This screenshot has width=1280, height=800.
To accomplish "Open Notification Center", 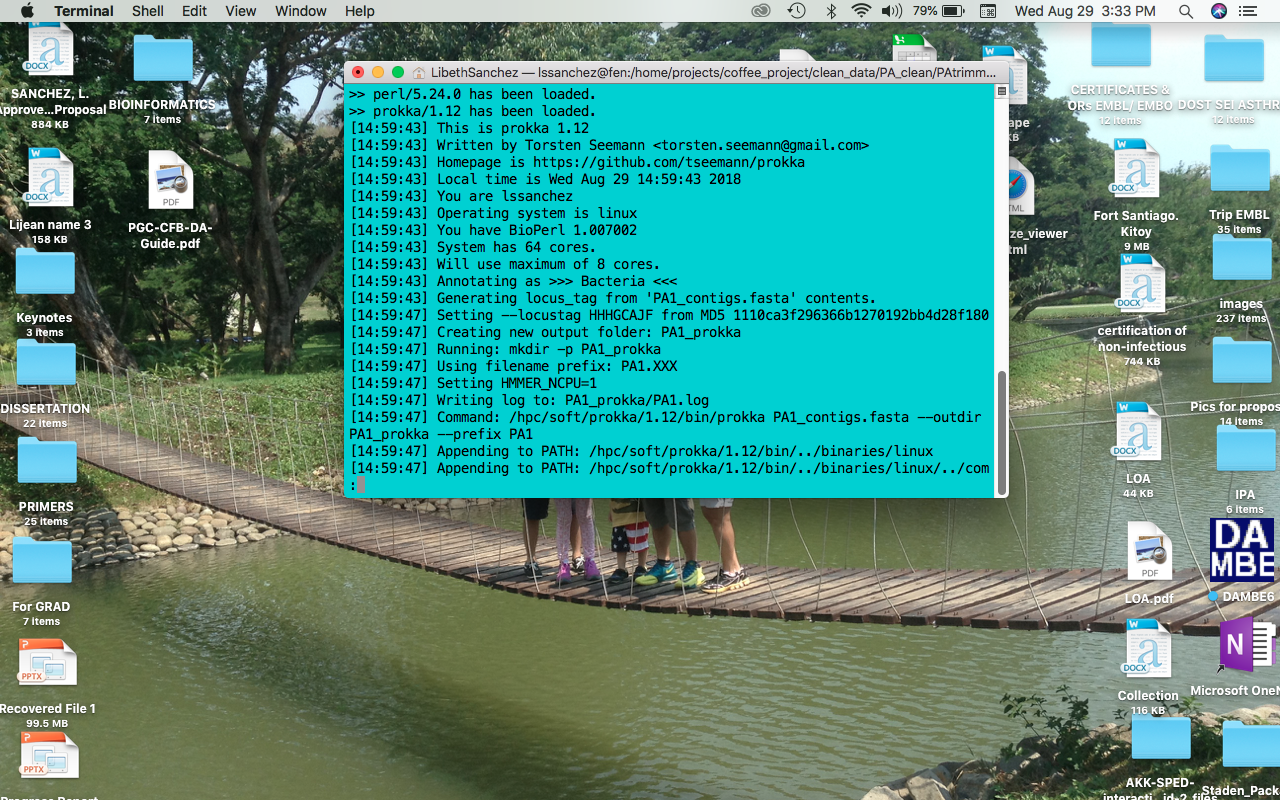I will tap(1248, 11).
